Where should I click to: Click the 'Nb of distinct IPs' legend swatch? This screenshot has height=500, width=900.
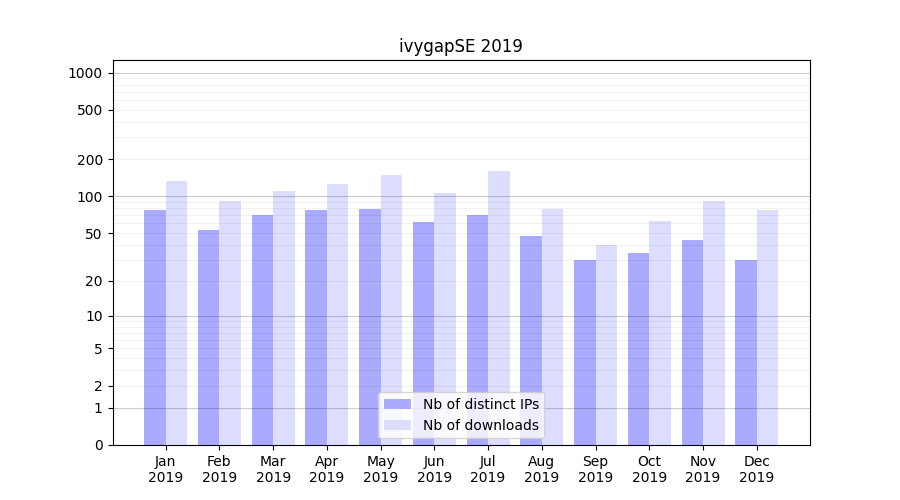click(397, 404)
